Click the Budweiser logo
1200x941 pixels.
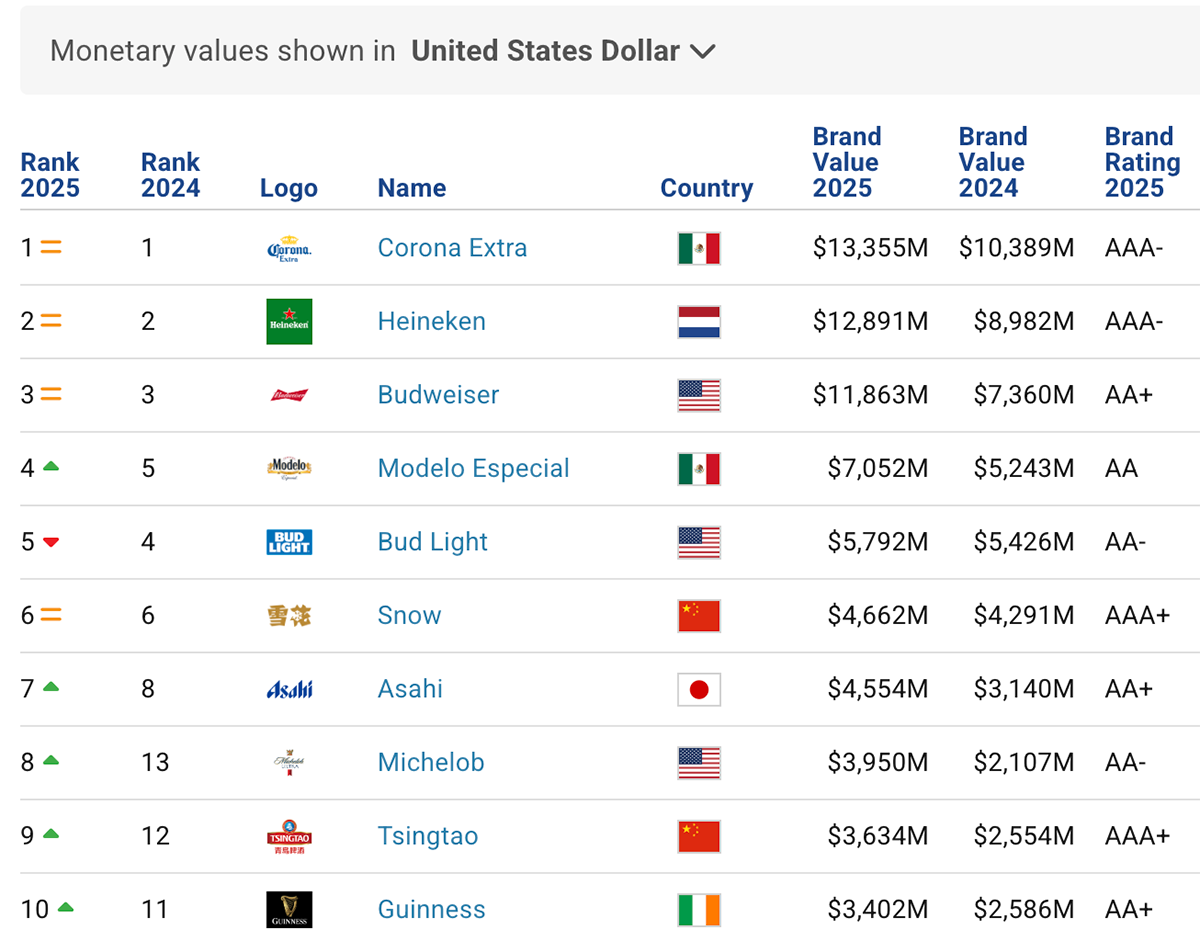point(289,395)
